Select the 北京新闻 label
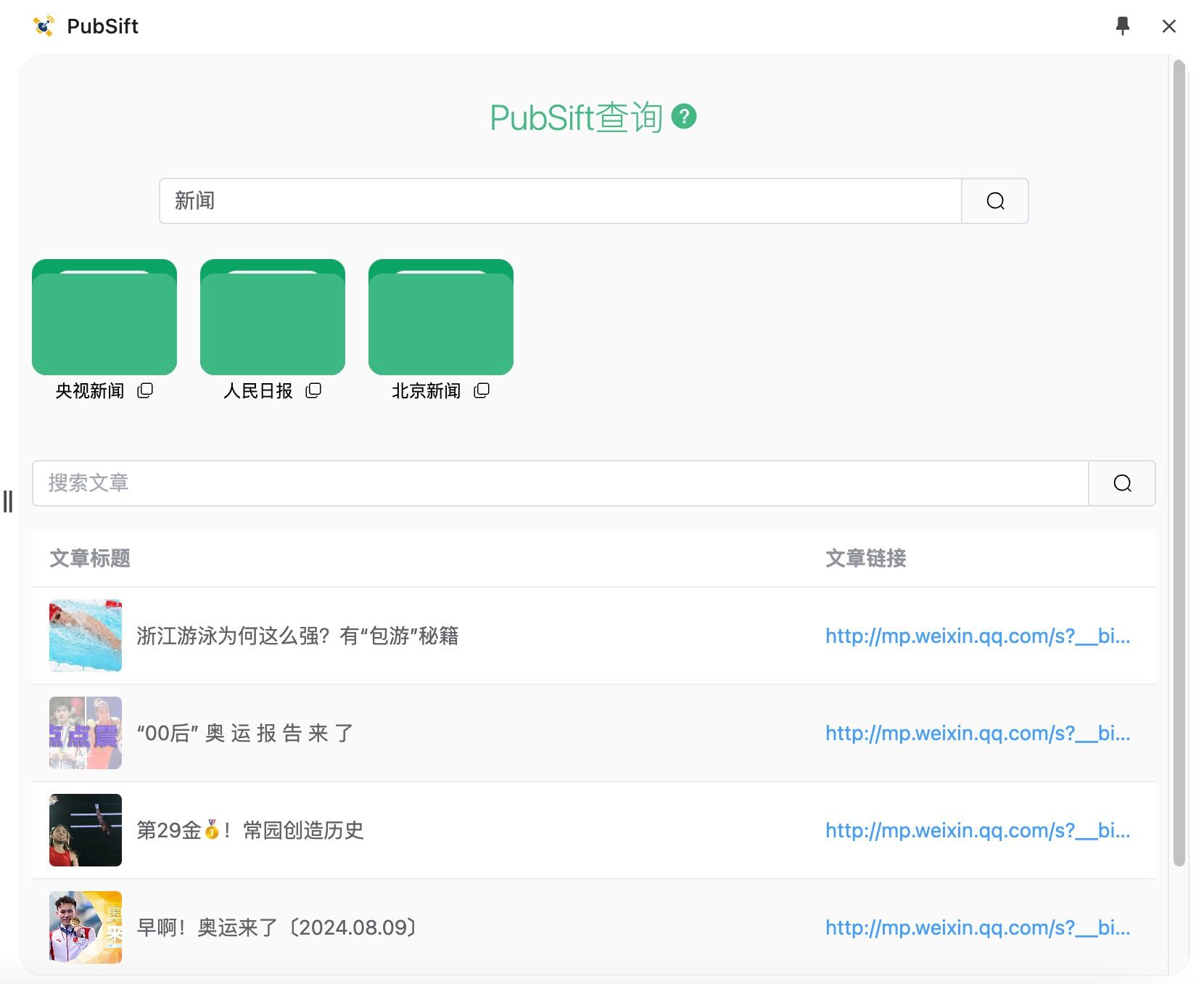 tap(426, 391)
